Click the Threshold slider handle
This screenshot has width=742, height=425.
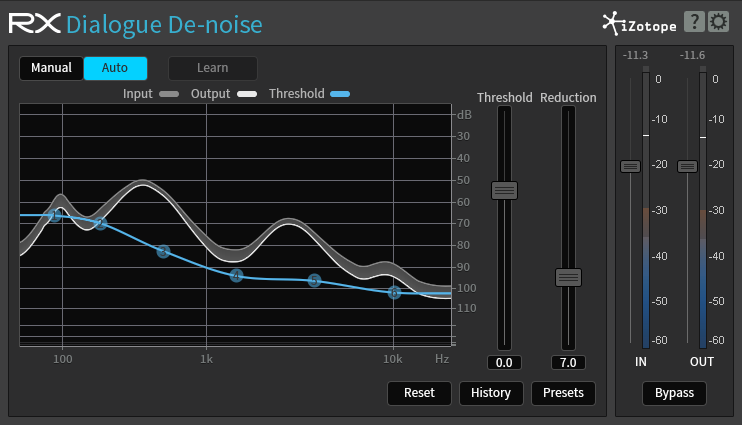point(504,190)
